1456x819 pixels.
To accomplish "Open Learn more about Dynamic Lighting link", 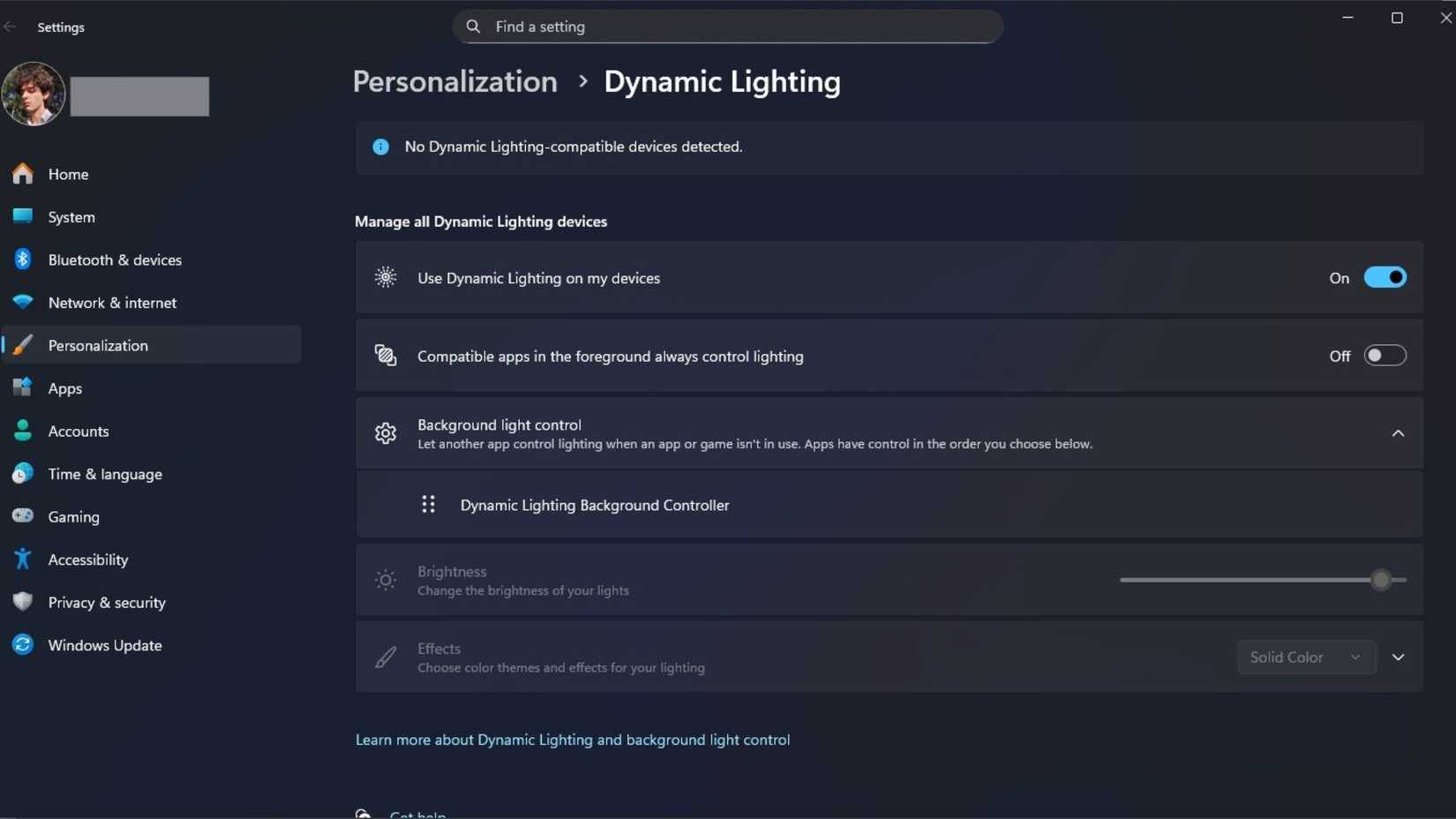I will (x=573, y=740).
